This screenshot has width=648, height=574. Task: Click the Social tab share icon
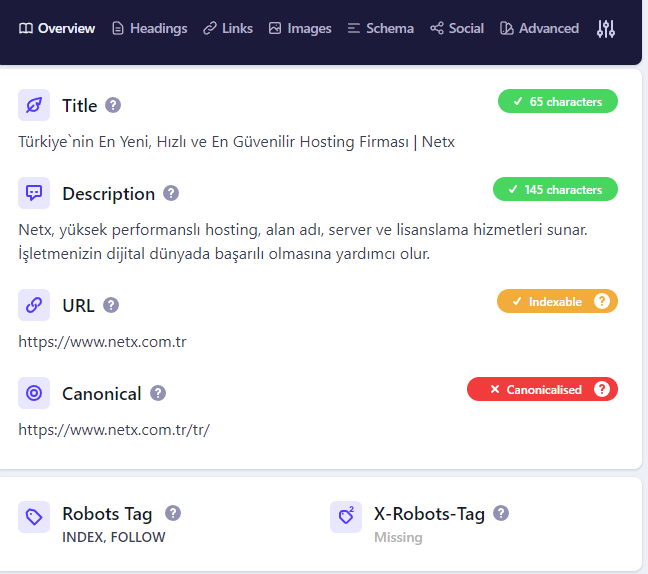[437, 29]
